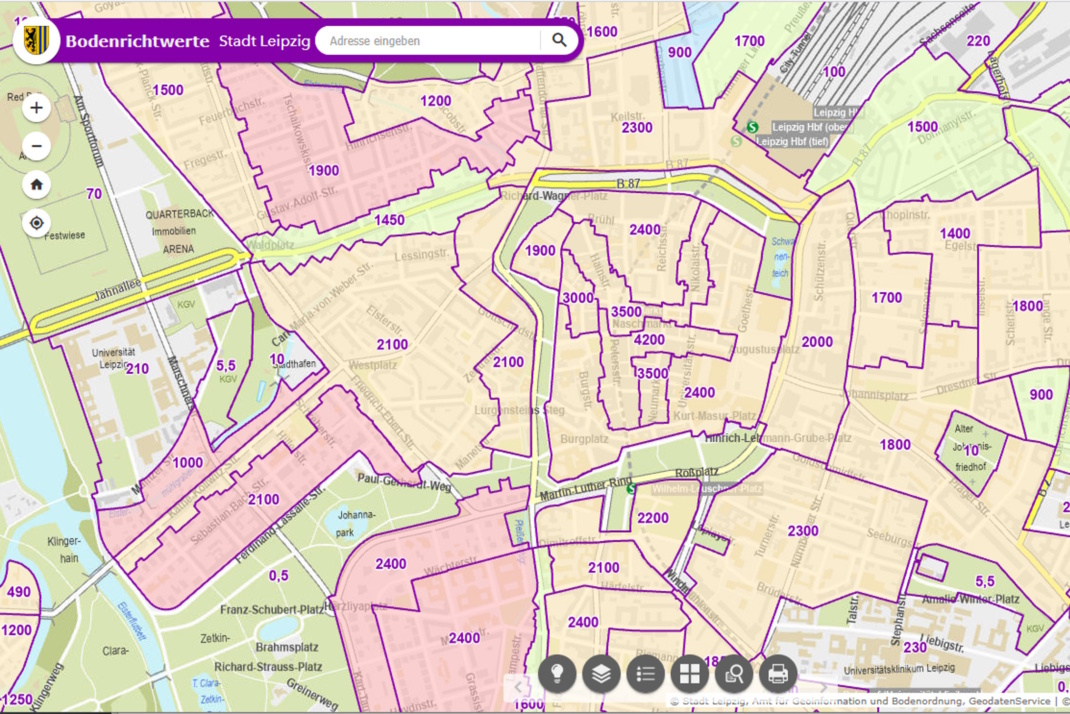The image size is (1070, 714).
Task: Collapse the bottom toolbar with left chevron
Action: 519,687
